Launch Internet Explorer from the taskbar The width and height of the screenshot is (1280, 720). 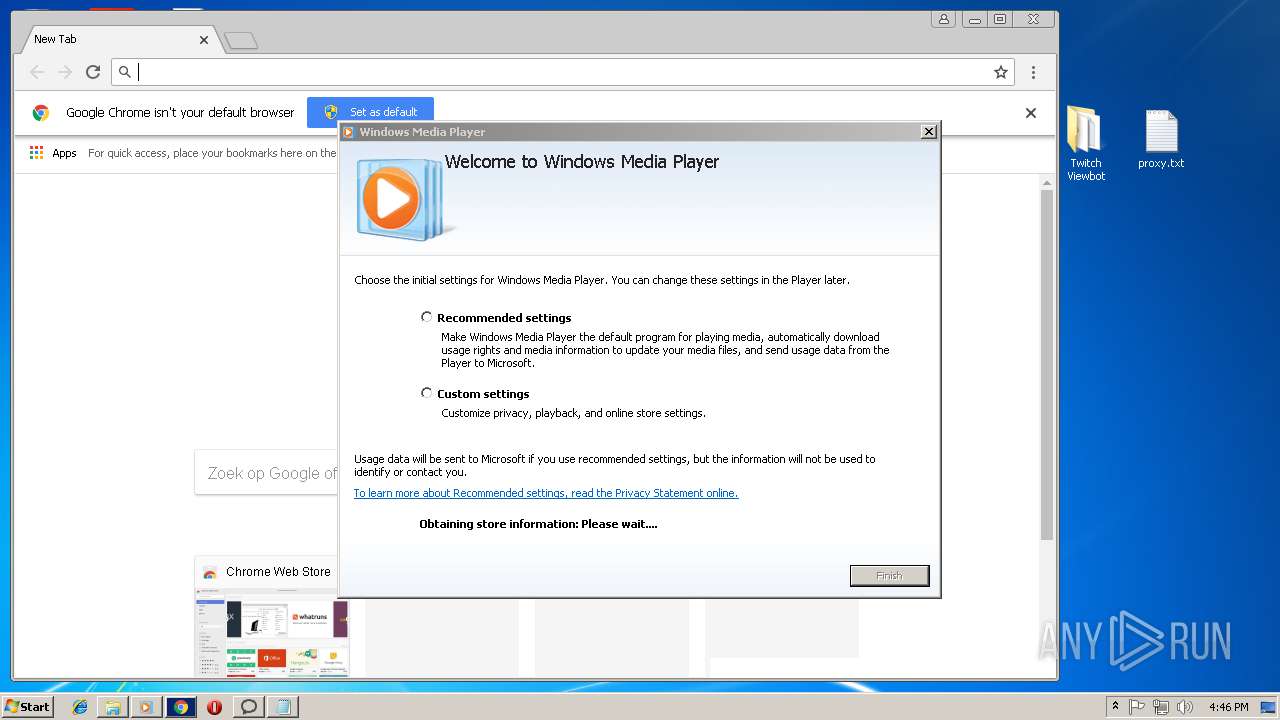tap(80, 707)
